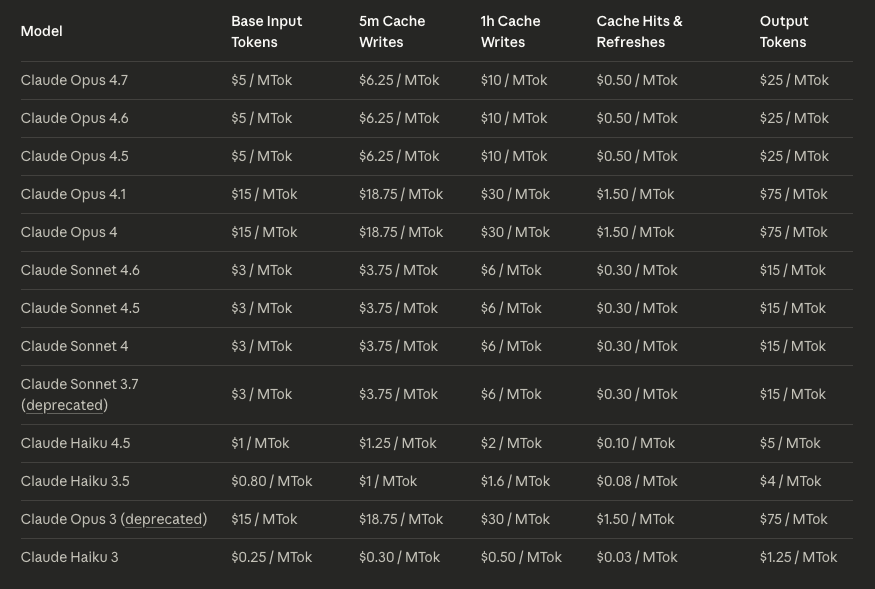Select the 5m Cache Writes column header

[x=392, y=31]
